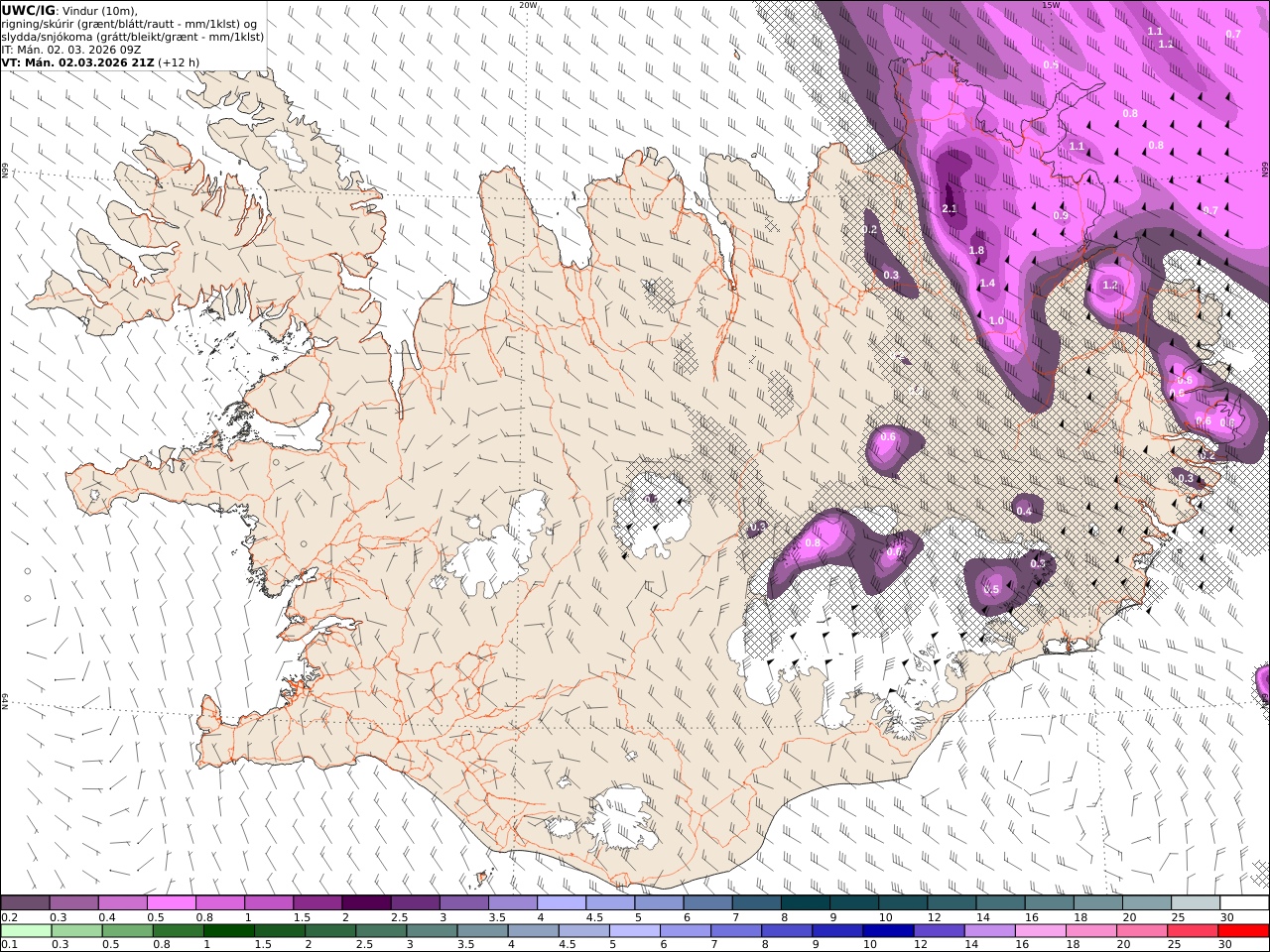
Task: Pick the purple swatch labeled 1.5 in upper legend row
Action: (317, 903)
